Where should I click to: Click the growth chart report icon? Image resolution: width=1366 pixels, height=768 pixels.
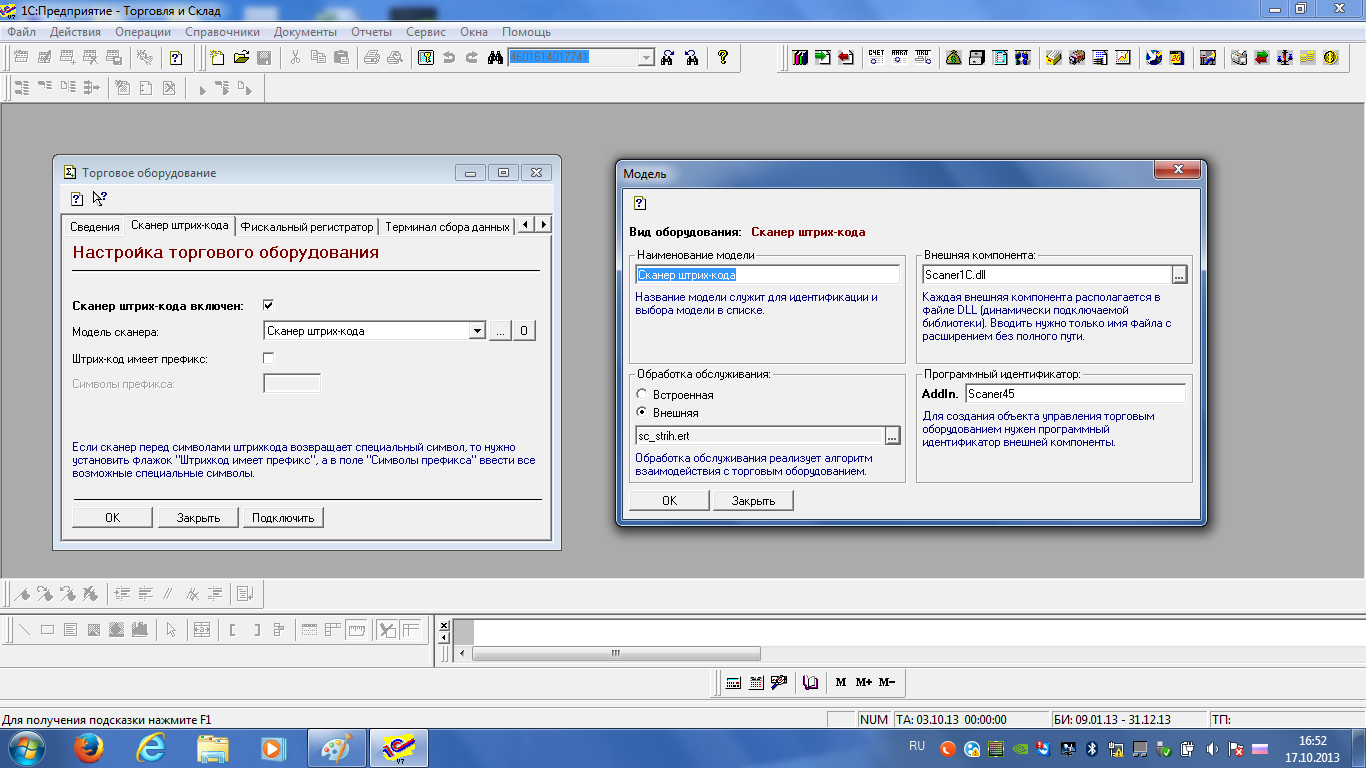click(x=1122, y=58)
